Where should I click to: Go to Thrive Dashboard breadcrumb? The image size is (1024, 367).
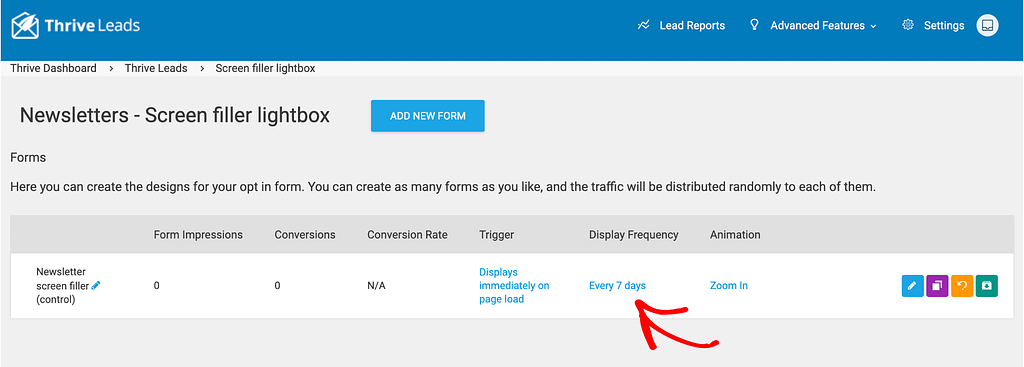click(x=54, y=68)
